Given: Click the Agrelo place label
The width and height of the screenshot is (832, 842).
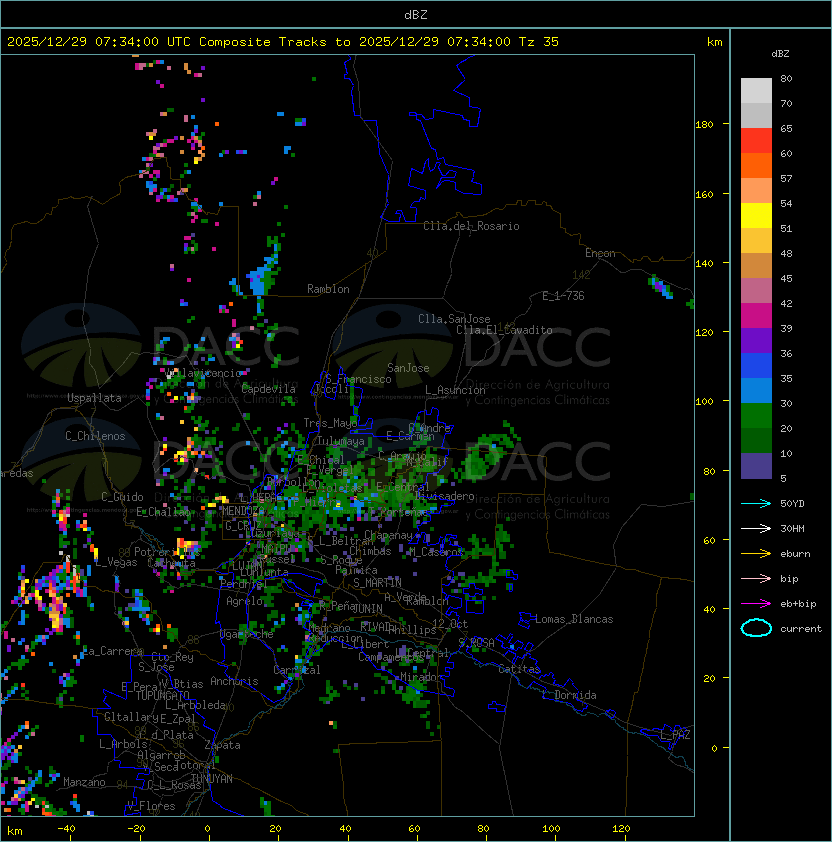Looking at the screenshot, I should click(x=244, y=601).
